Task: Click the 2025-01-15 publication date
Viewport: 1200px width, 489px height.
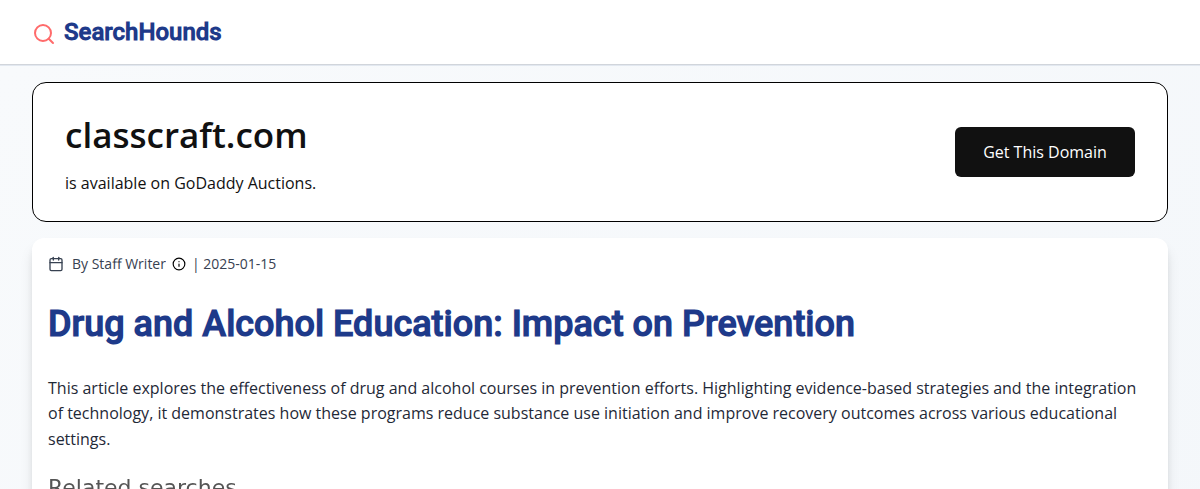Action: tap(239, 264)
